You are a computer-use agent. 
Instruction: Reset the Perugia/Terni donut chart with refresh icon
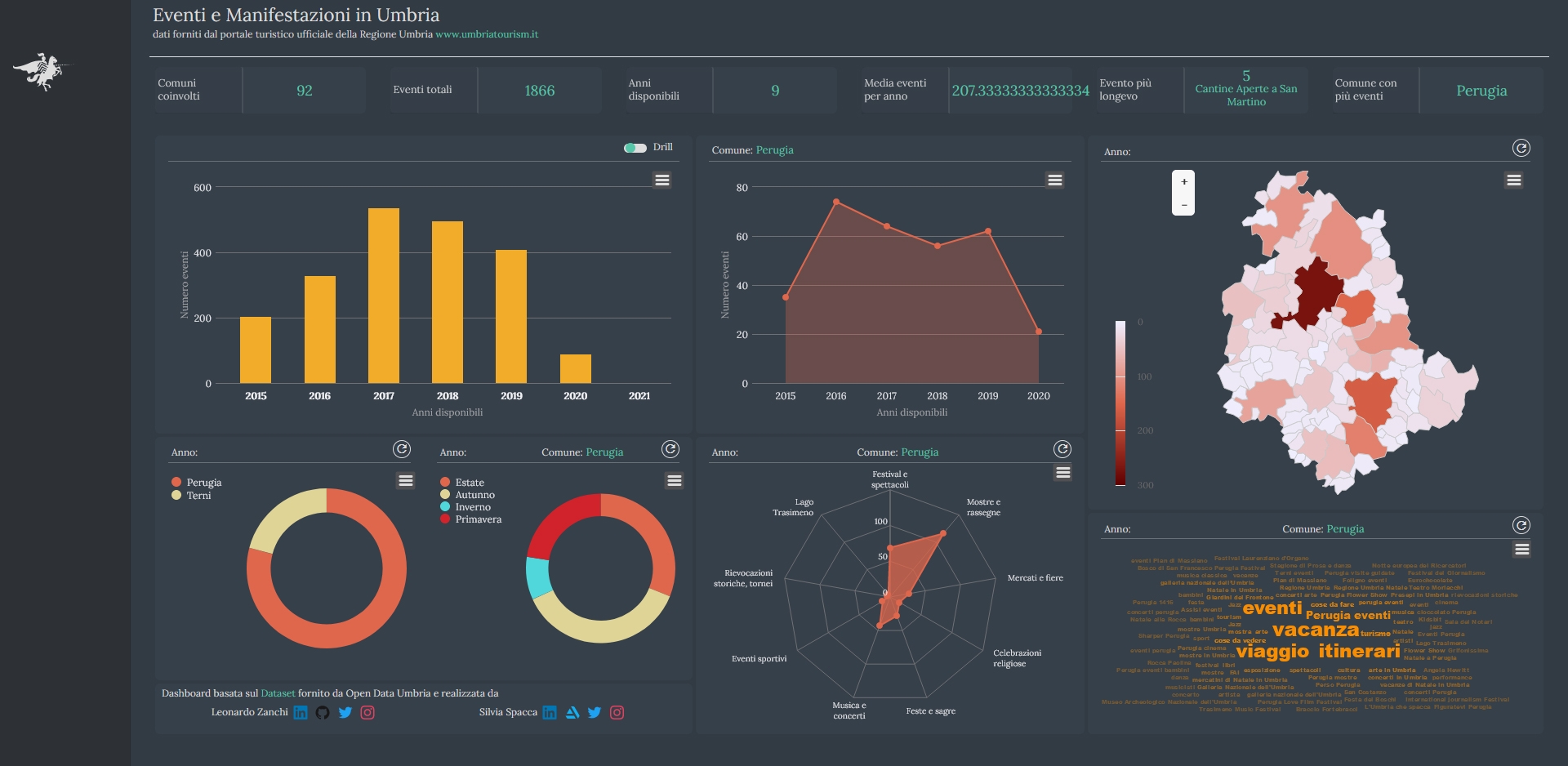pyautogui.click(x=401, y=449)
